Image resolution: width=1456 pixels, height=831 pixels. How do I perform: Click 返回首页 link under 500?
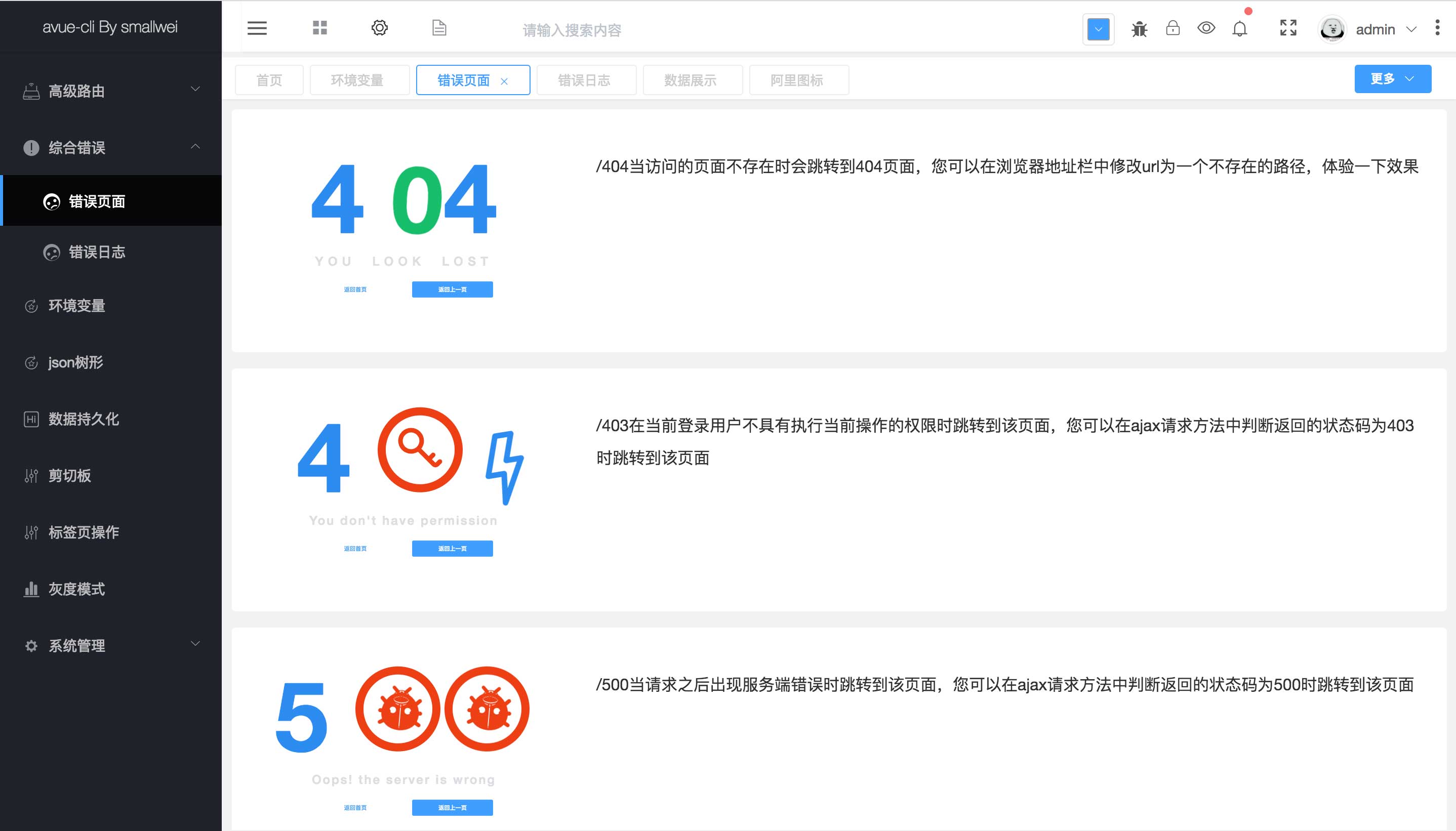tap(355, 808)
